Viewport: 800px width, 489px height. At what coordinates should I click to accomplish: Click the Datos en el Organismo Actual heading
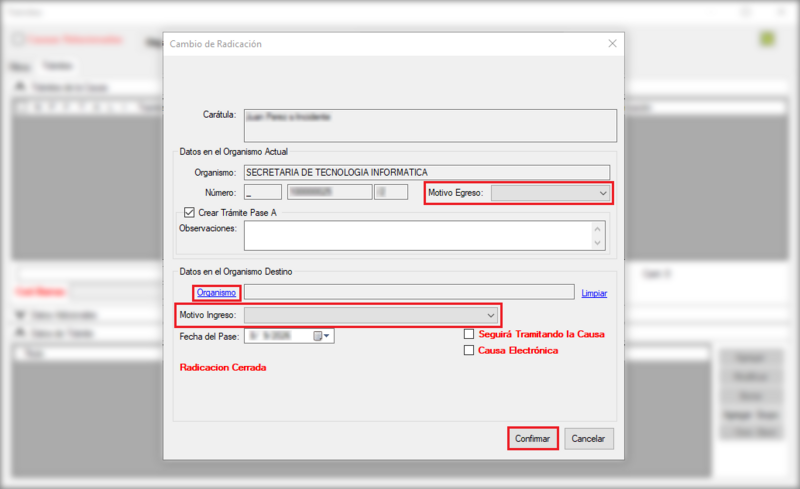234,152
